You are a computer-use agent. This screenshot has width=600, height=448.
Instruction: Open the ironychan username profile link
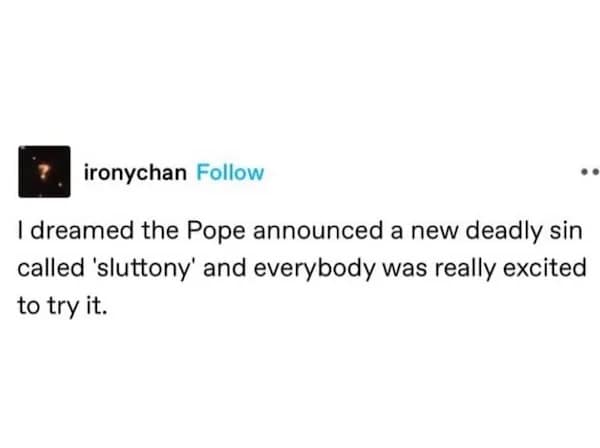pyautogui.click(x=136, y=172)
